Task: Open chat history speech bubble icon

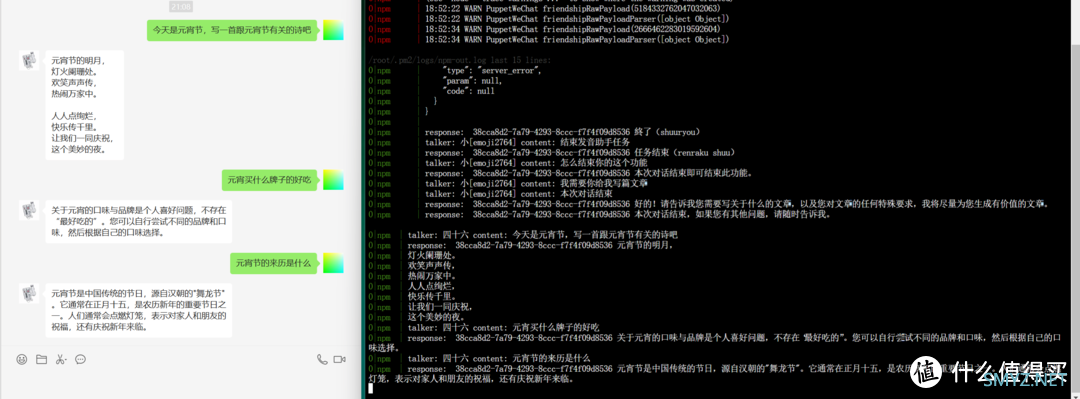Action: coord(80,359)
